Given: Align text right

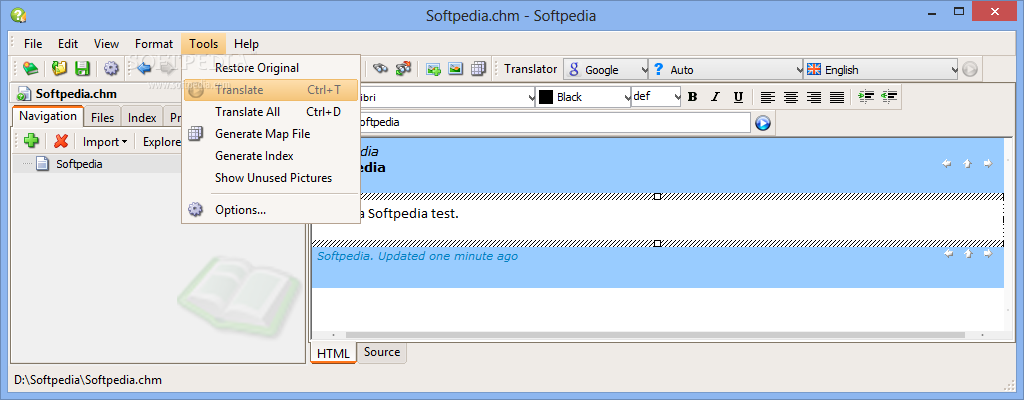Looking at the screenshot, I should 814,97.
